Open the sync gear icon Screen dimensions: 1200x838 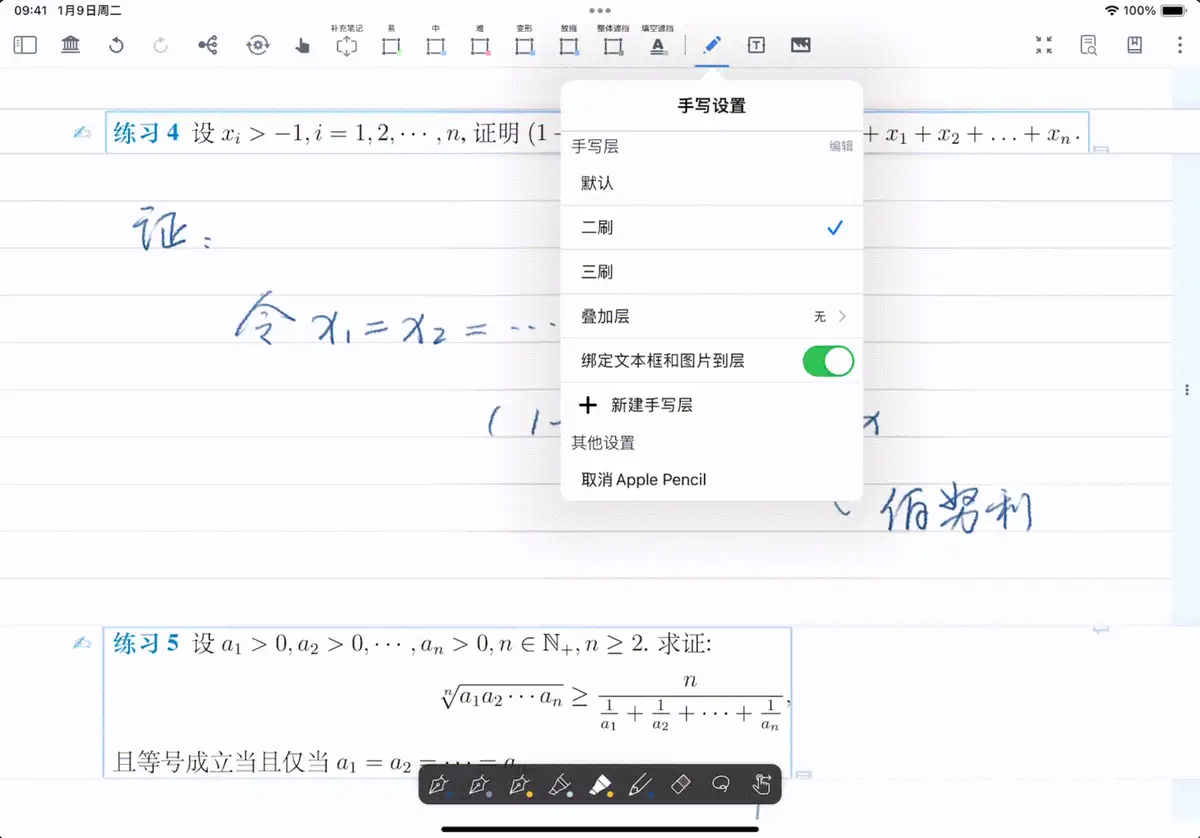(258, 45)
